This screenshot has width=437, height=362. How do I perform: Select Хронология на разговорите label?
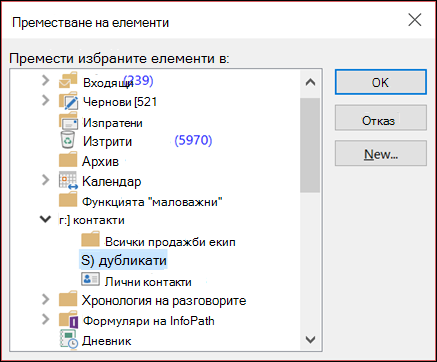click(x=164, y=300)
